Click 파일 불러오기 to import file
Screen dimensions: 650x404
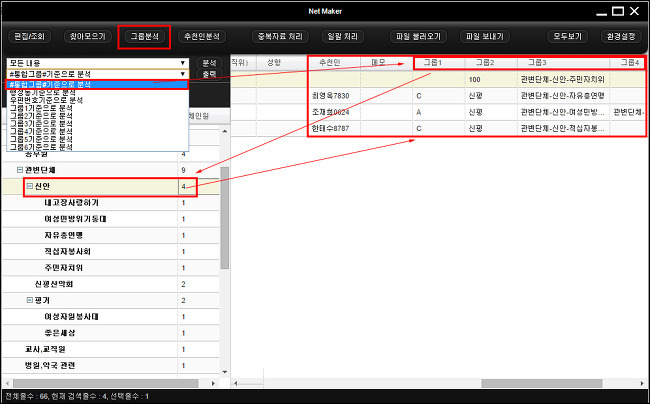(x=418, y=36)
